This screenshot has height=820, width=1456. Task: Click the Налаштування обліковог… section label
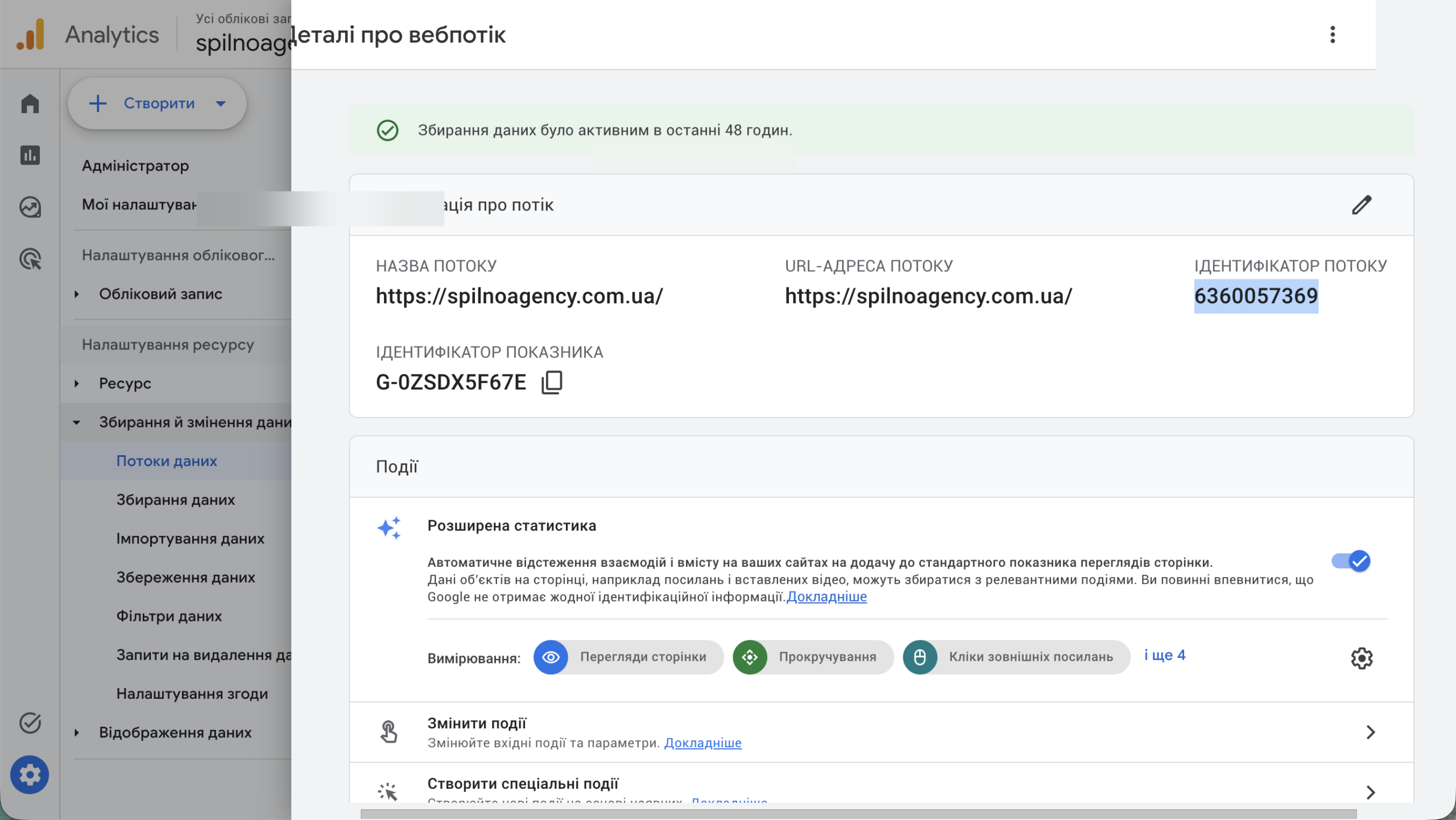click(x=178, y=255)
